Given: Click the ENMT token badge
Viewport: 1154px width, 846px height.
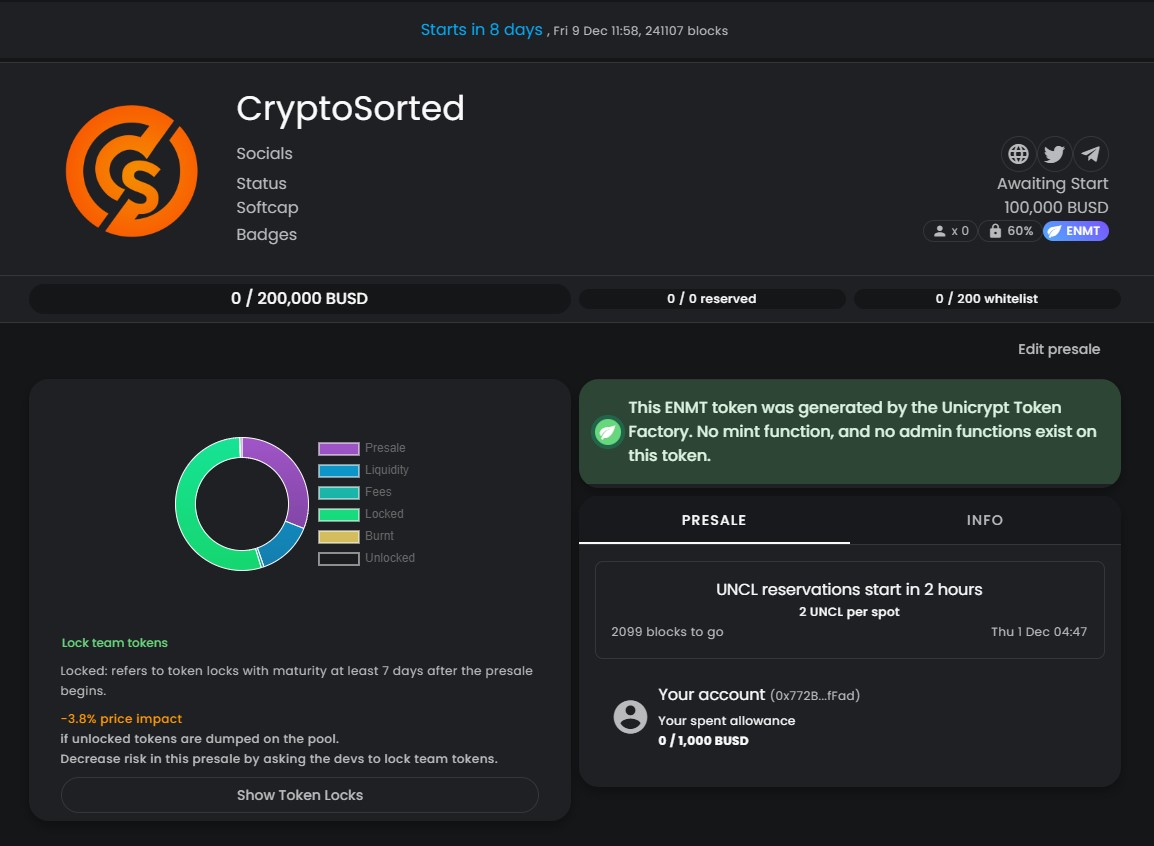Looking at the screenshot, I should (x=1075, y=231).
